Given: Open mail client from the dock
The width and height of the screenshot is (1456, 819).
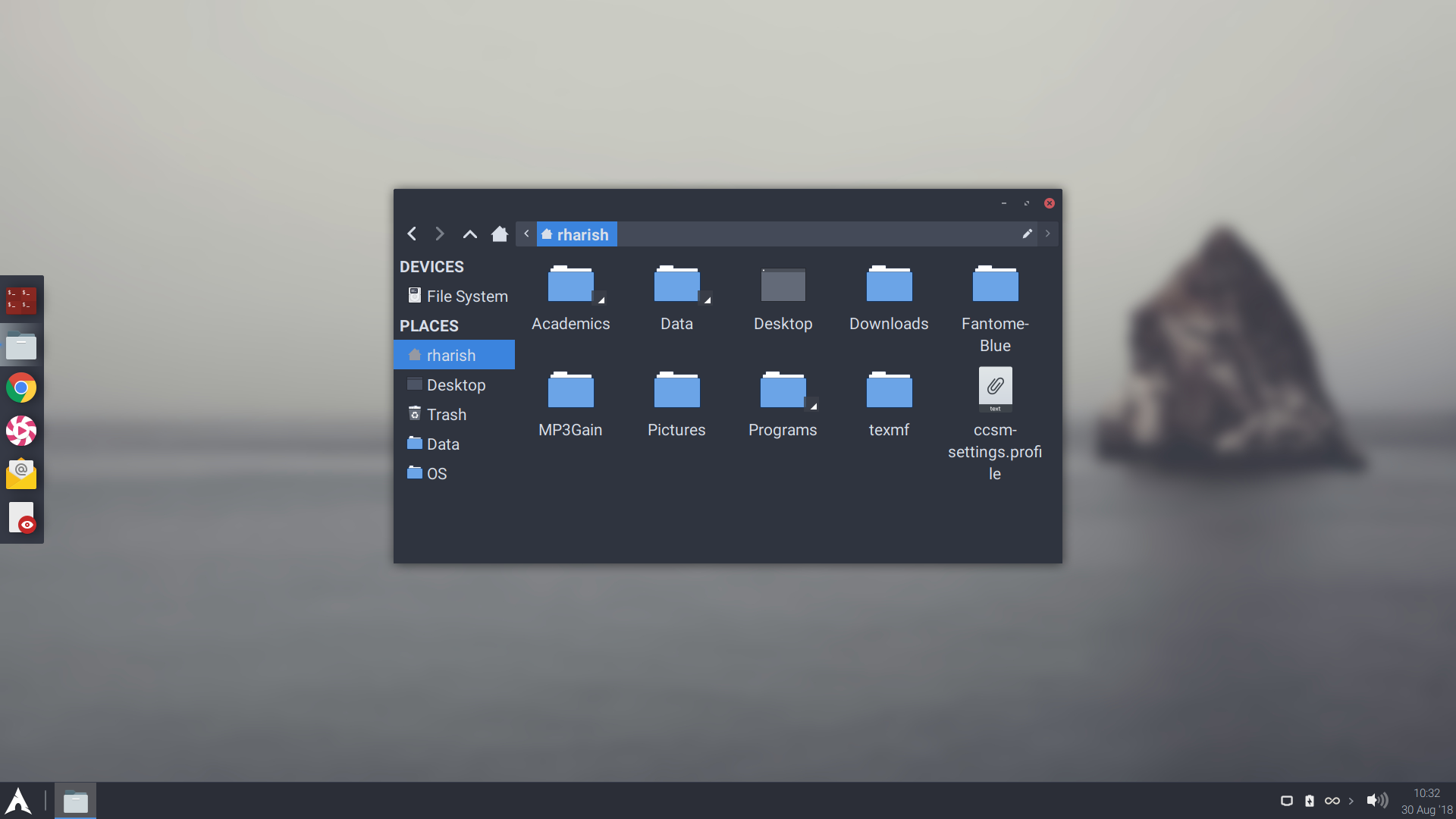Looking at the screenshot, I should [21, 475].
